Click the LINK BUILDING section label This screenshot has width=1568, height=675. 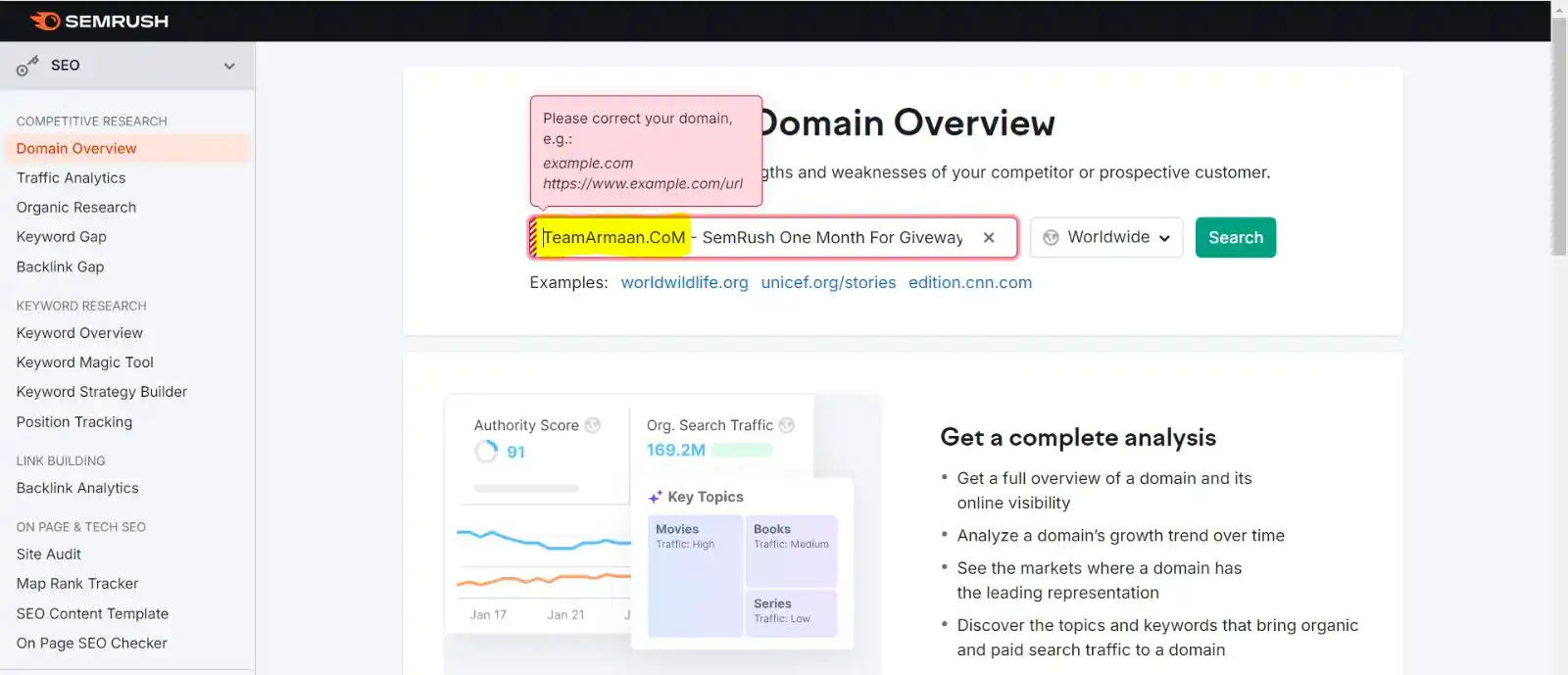(x=61, y=460)
